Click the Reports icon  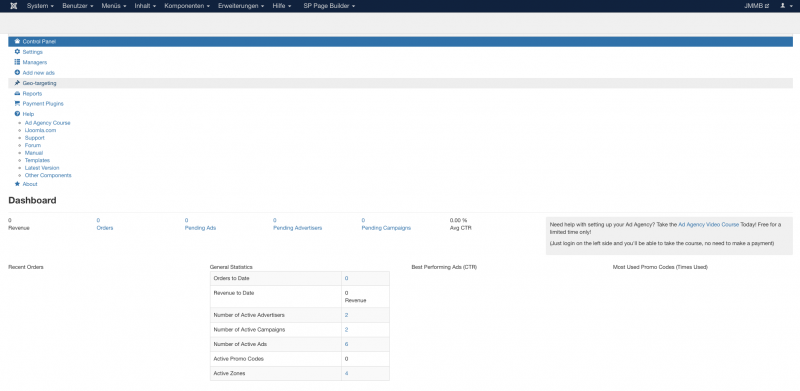coord(17,93)
